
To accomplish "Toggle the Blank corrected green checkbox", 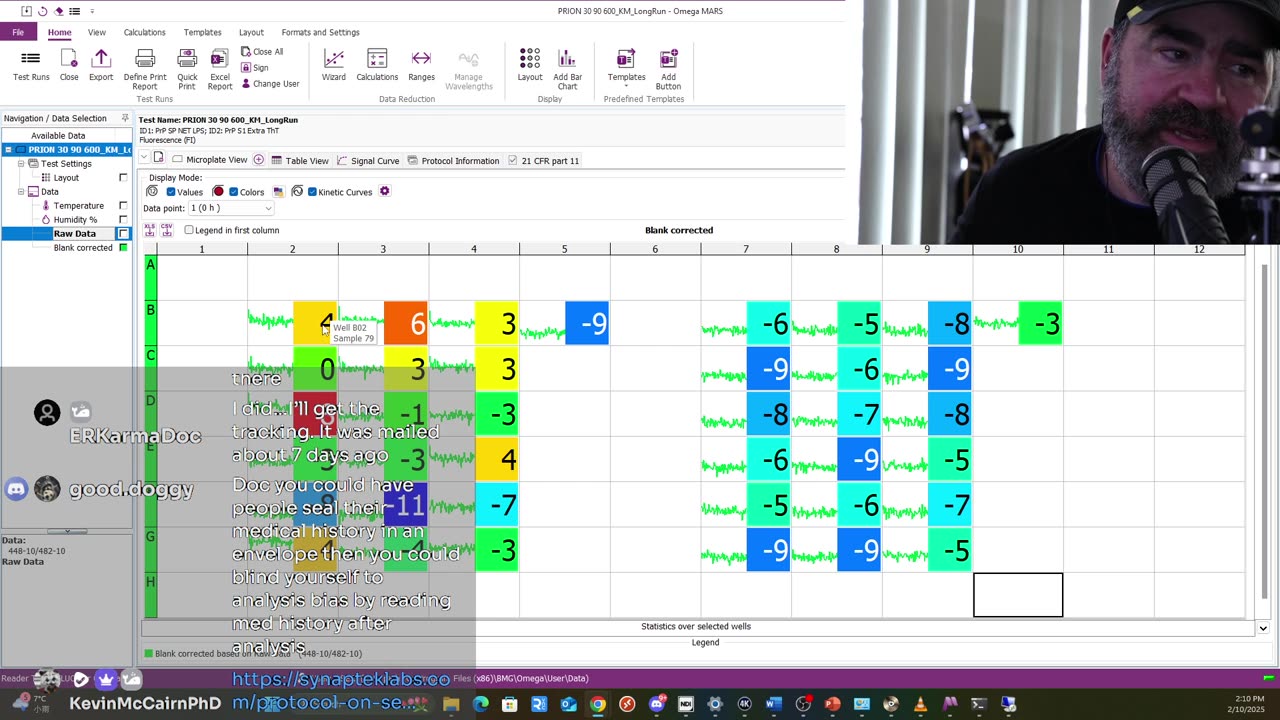I will (x=123, y=247).
